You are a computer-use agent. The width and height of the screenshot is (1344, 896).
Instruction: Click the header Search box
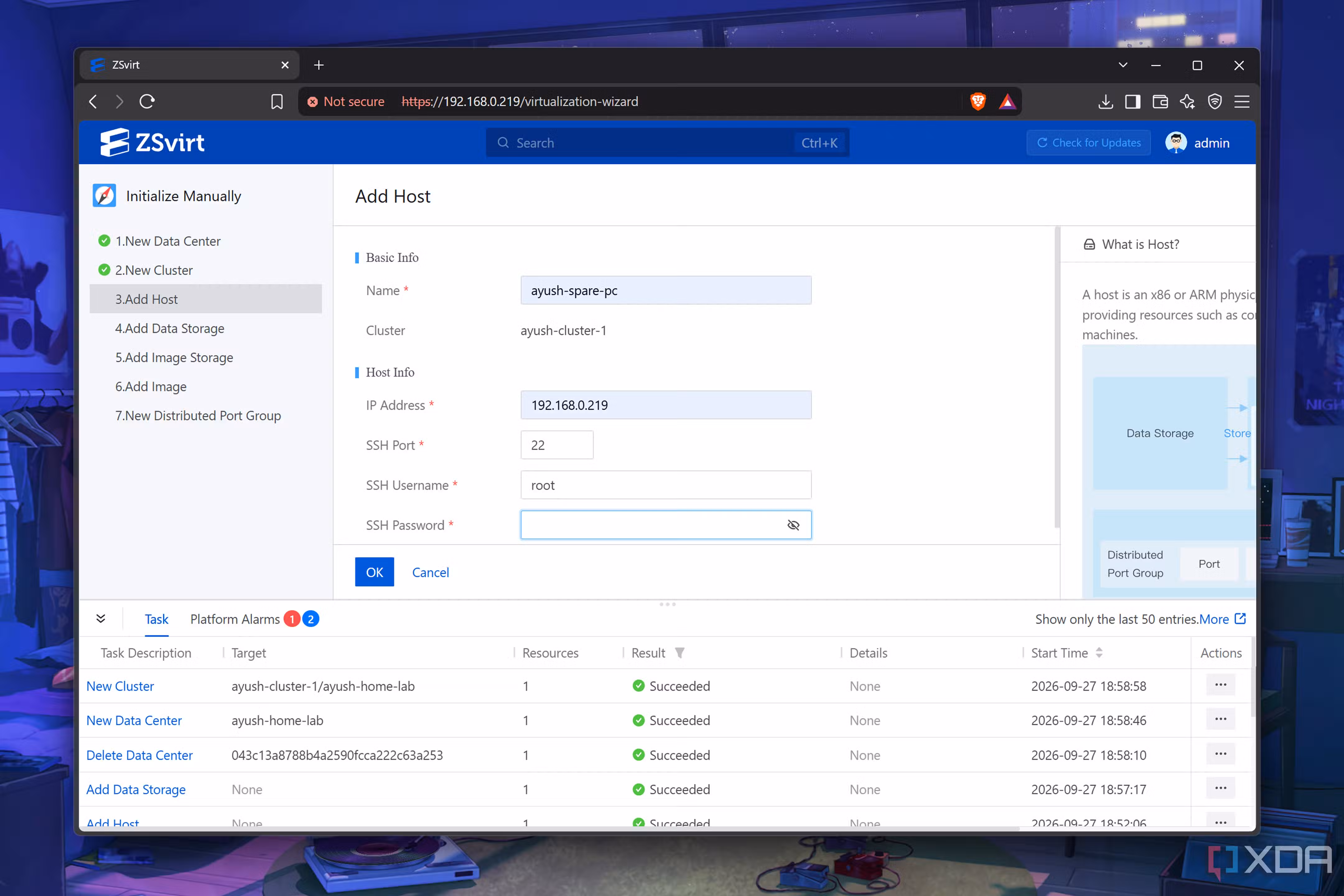[x=667, y=142]
